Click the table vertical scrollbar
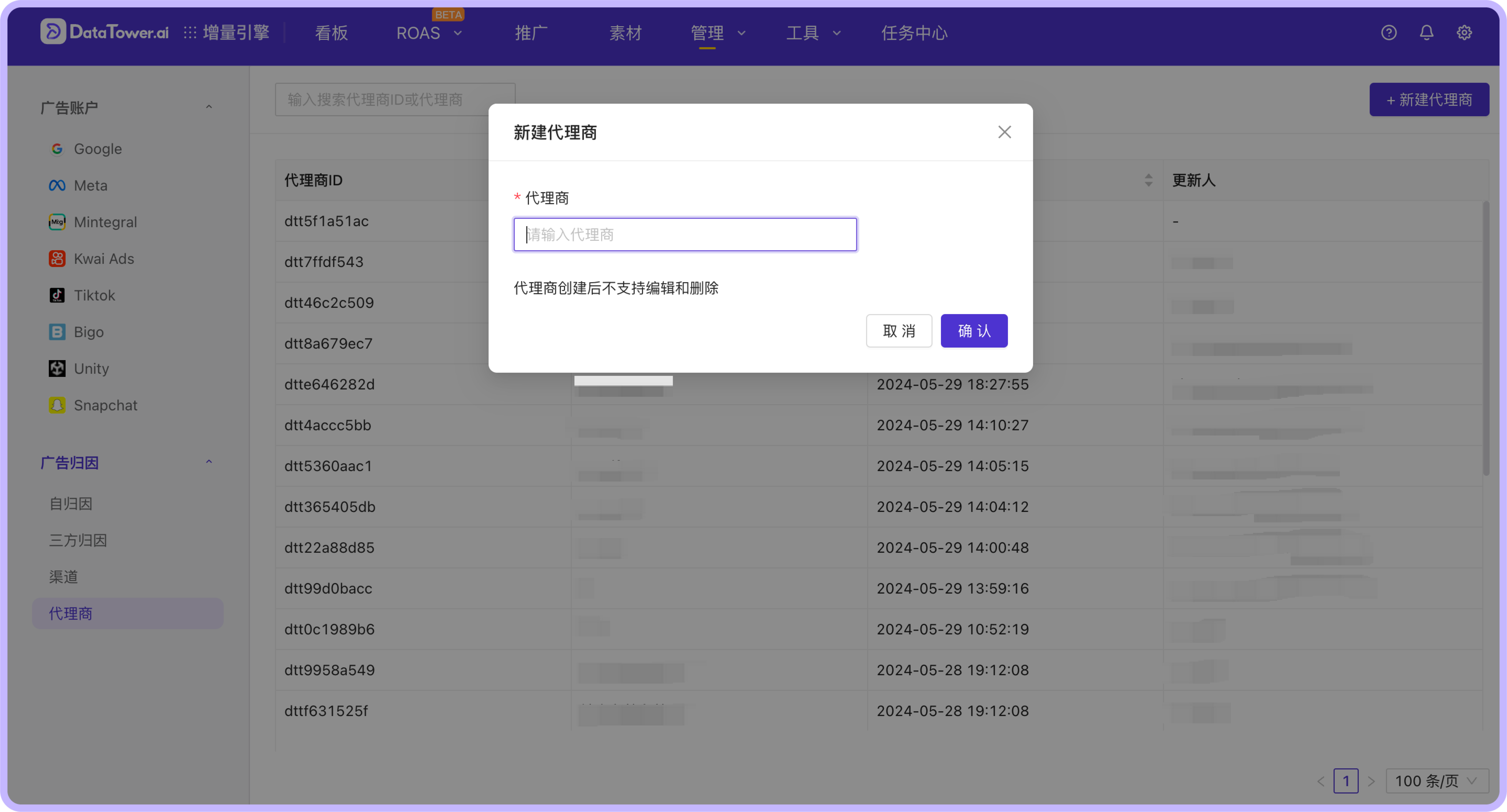Viewport: 1507px width, 812px height. 1486,338
